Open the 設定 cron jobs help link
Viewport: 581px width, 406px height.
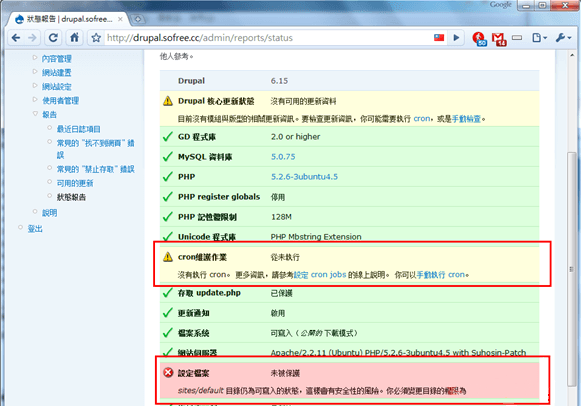[320, 275]
